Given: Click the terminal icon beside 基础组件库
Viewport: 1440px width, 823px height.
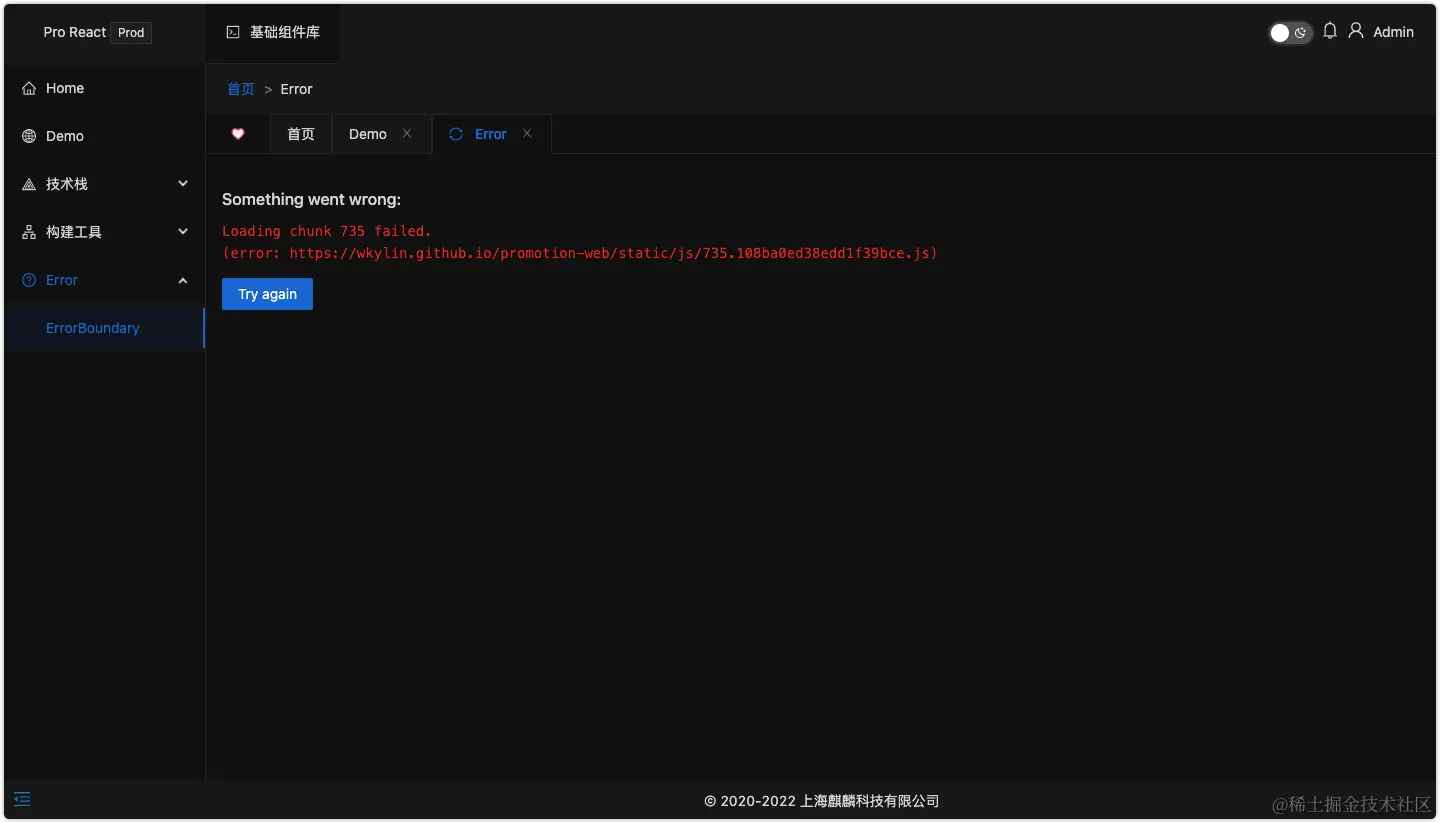Looking at the screenshot, I should click(x=233, y=32).
